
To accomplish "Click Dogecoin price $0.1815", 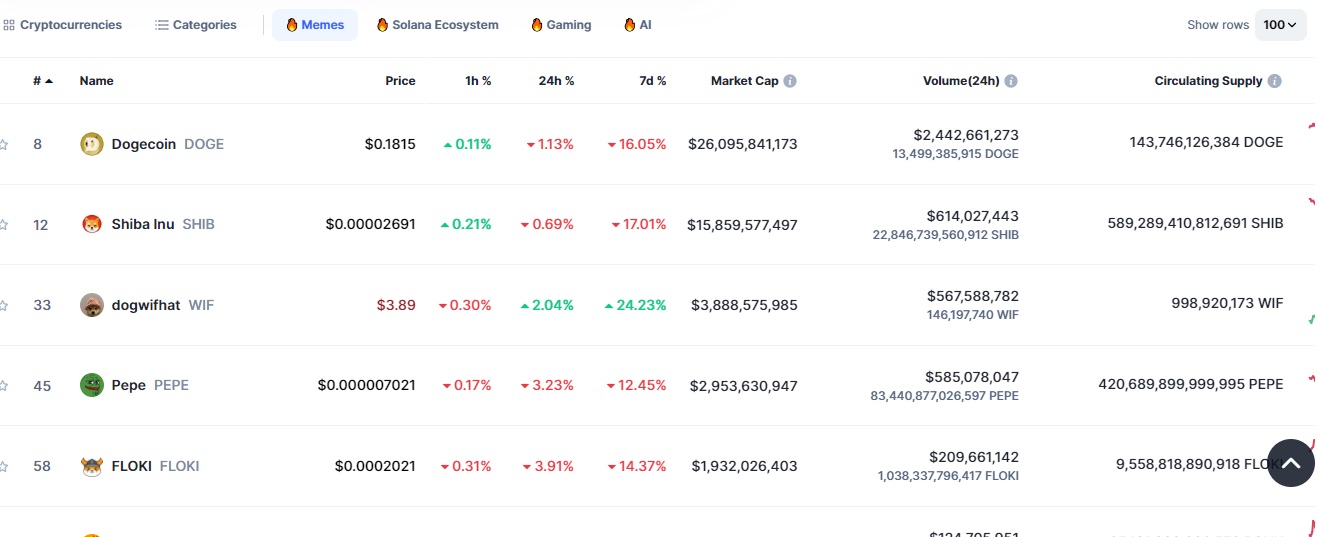I will (390, 144).
